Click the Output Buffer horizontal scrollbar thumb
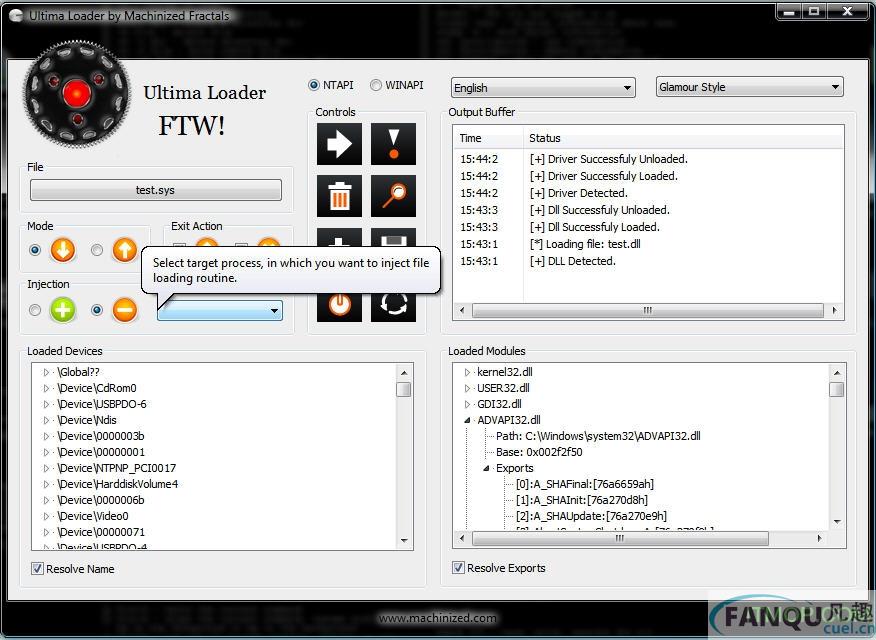The width and height of the screenshot is (876, 640). tap(648, 310)
